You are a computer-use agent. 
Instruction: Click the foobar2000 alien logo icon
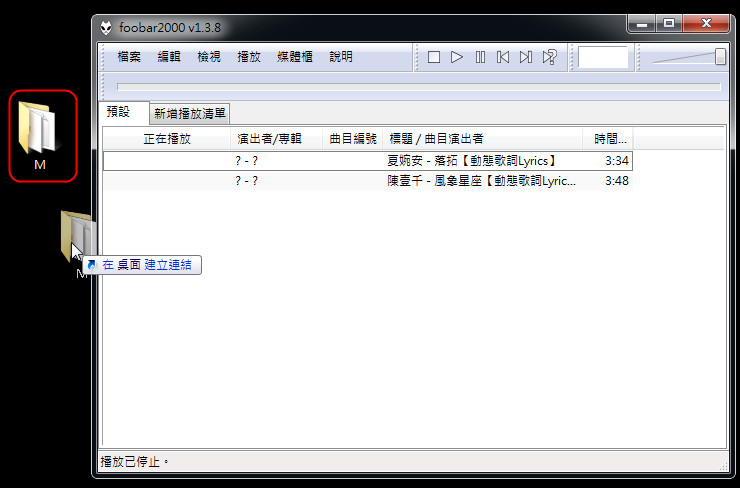106,28
